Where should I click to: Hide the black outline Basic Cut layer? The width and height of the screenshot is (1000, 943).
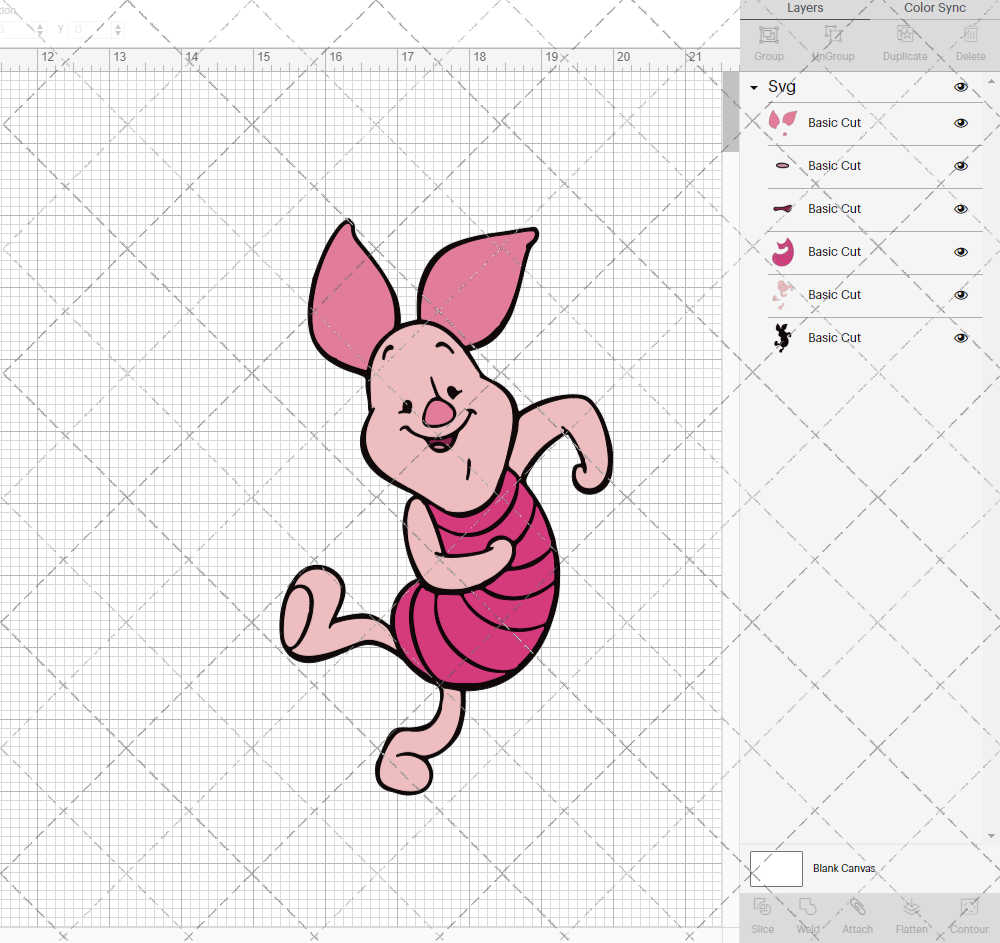coord(960,338)
